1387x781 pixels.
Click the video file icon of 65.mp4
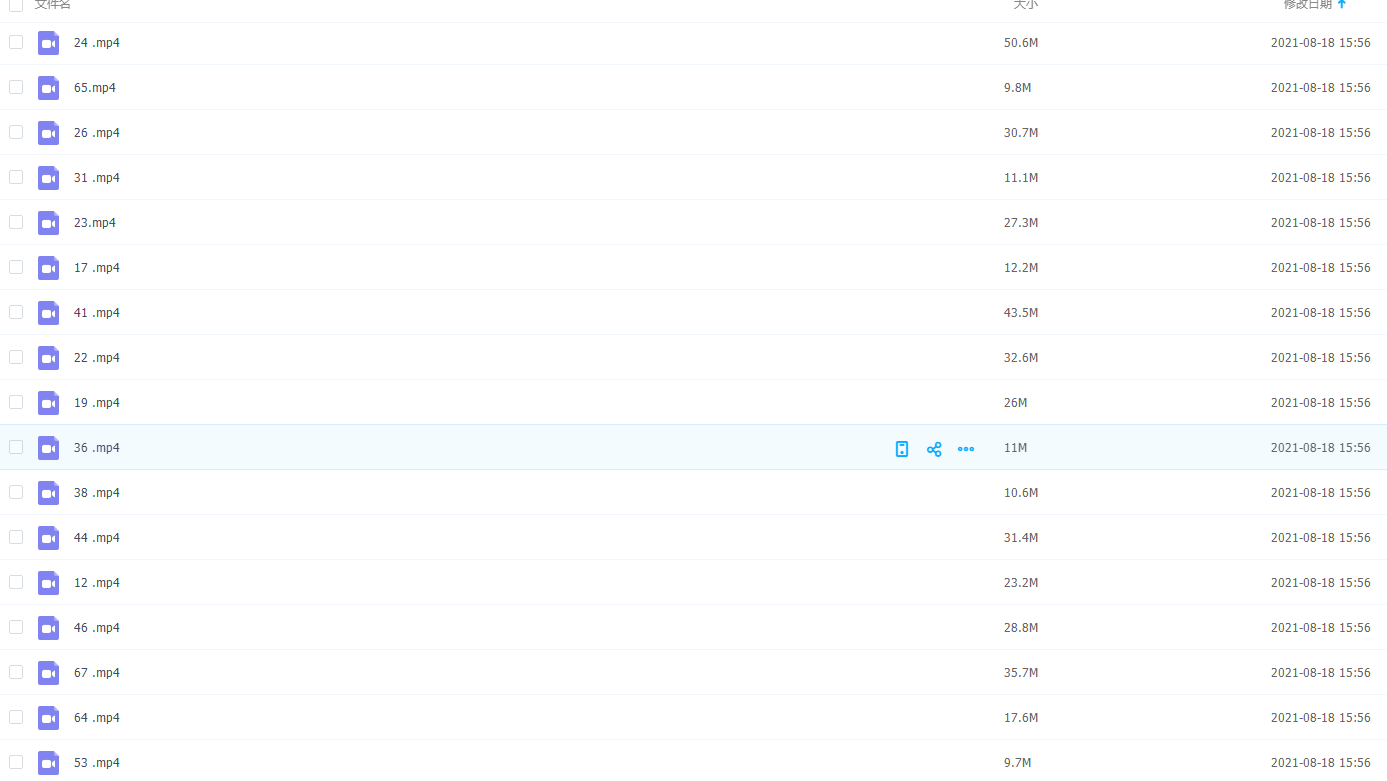pos(48,88)
